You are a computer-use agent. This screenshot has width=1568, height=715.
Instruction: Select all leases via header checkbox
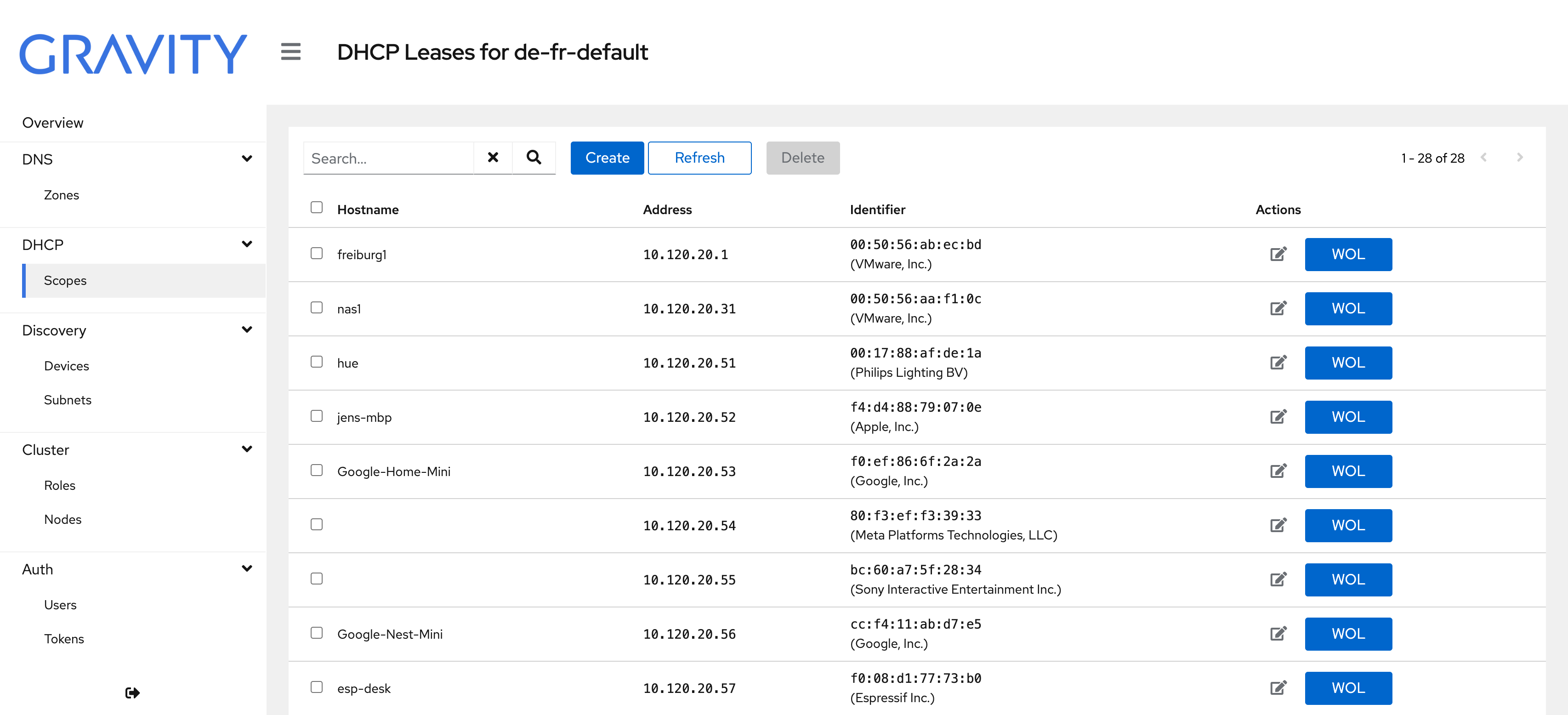(317, 208)
